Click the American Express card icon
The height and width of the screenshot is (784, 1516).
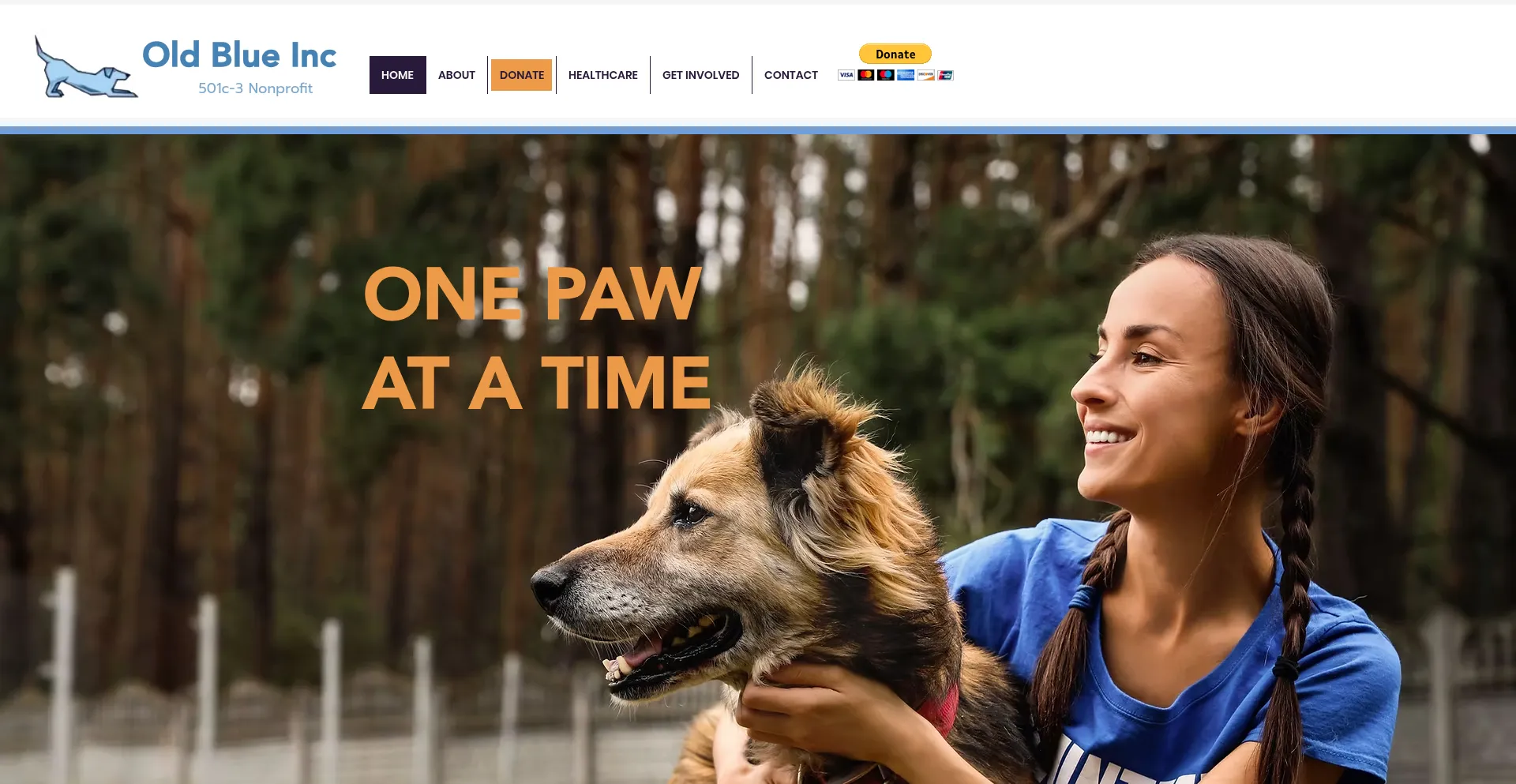[x=906, y=75]
